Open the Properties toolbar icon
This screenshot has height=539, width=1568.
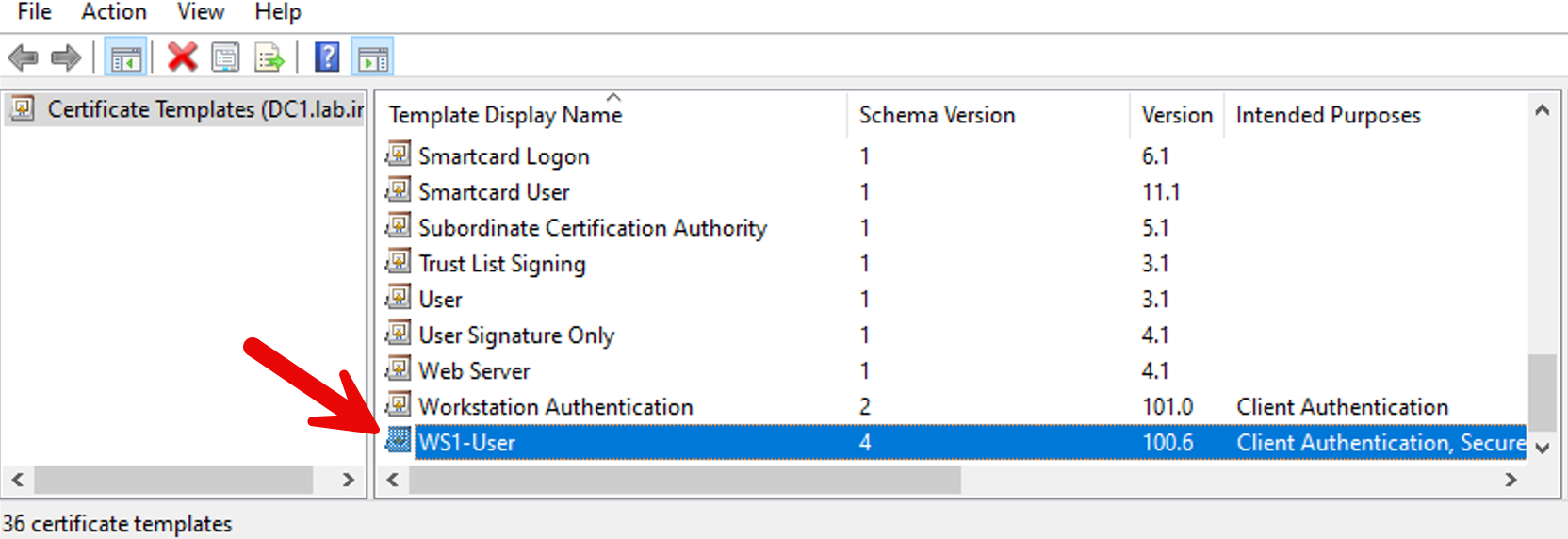pos(225,58)
